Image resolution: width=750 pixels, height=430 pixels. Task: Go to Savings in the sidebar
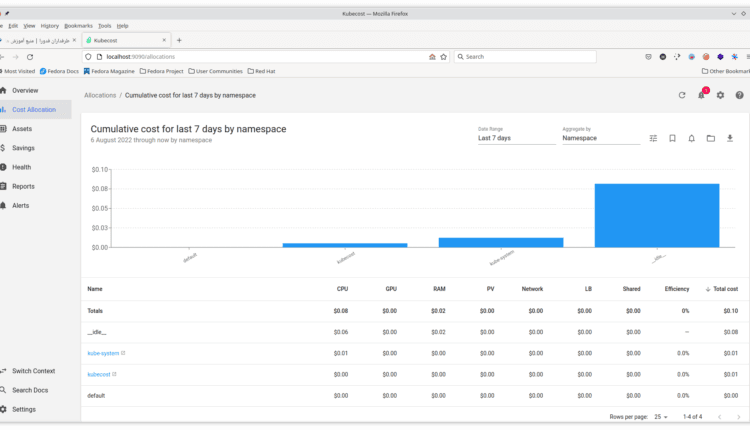pyautogui.click(x=23, y=147)
